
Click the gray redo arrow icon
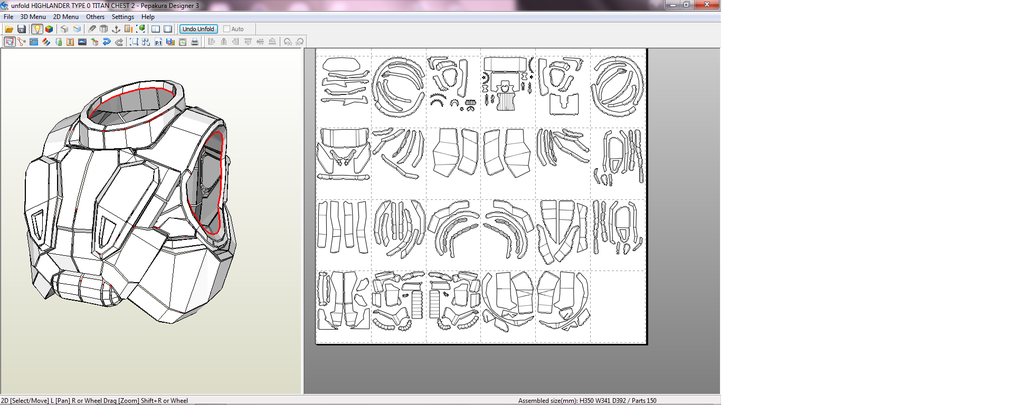[119, 42]
